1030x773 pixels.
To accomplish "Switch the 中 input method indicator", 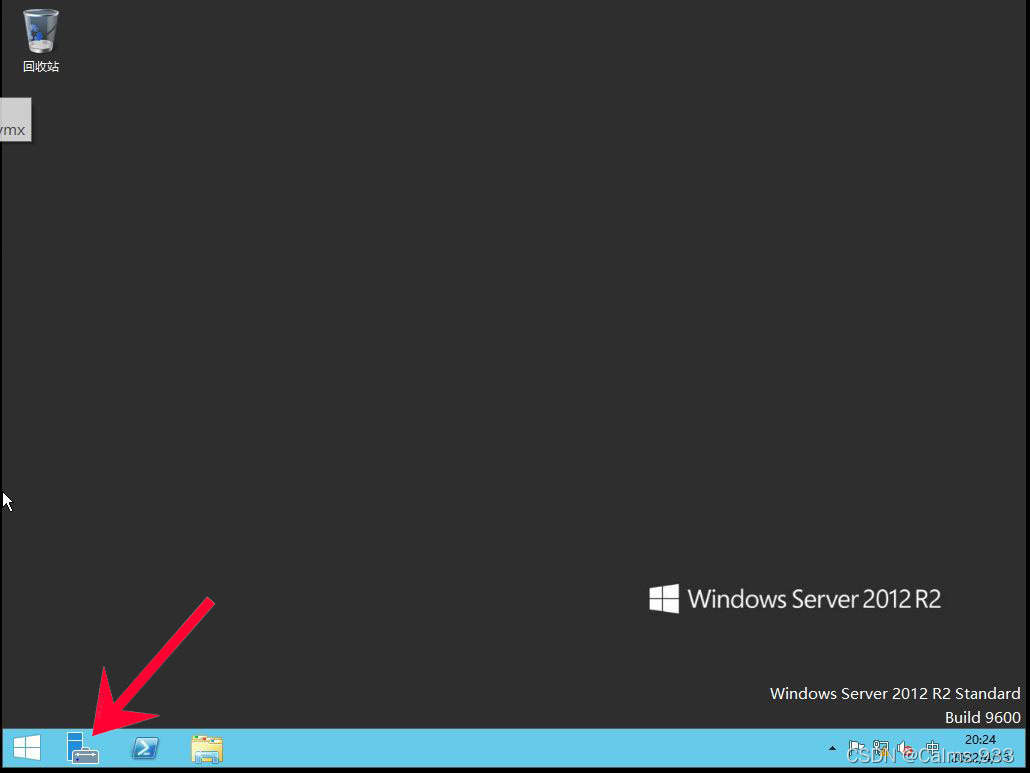I will click(x=932, y=748).
